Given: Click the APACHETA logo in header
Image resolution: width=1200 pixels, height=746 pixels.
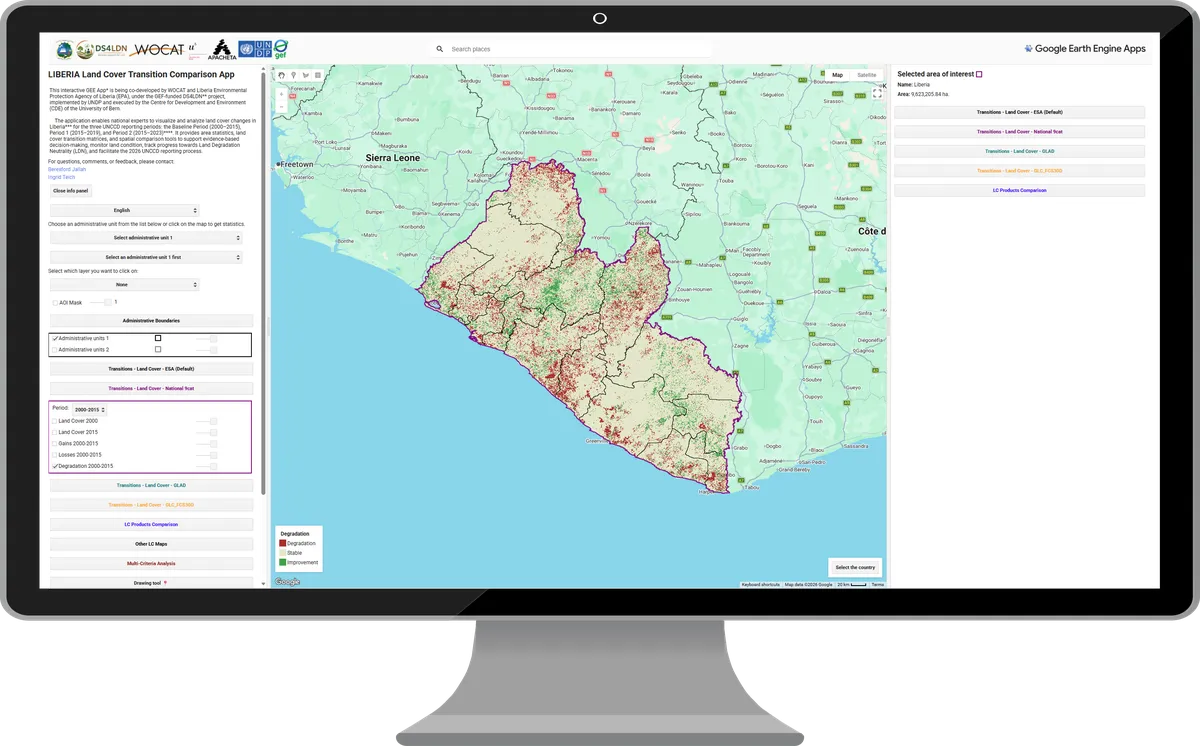Looking at the screenshot, I should click(x=222, y=50).
